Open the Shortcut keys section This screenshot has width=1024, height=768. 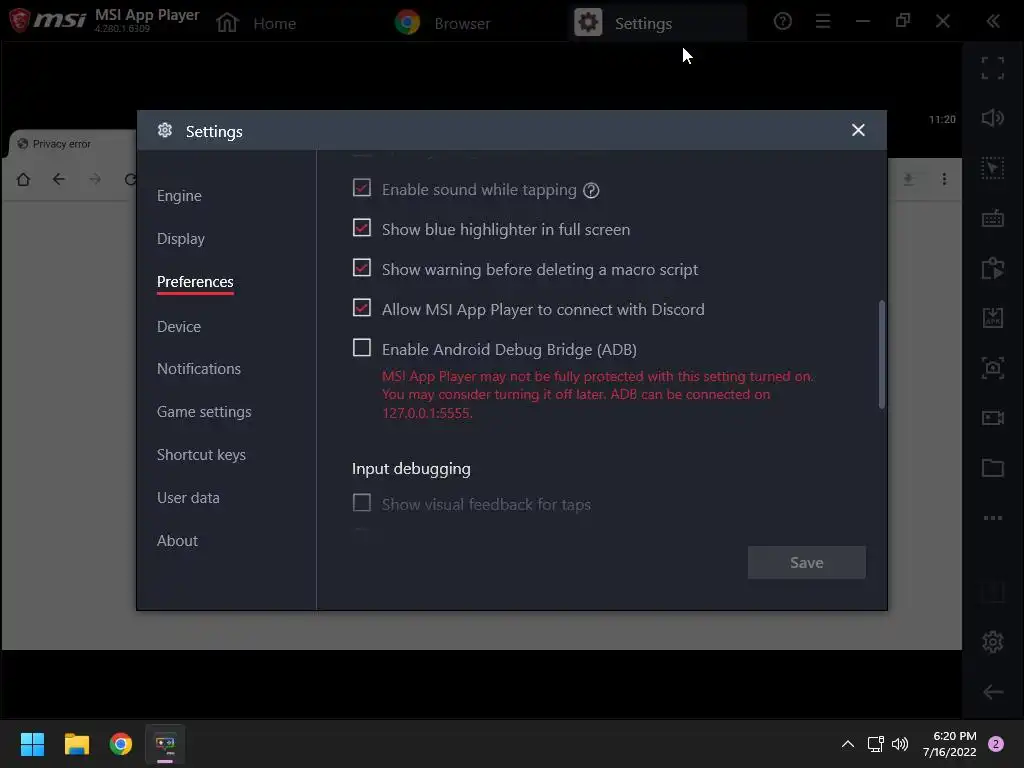point(201,455)
